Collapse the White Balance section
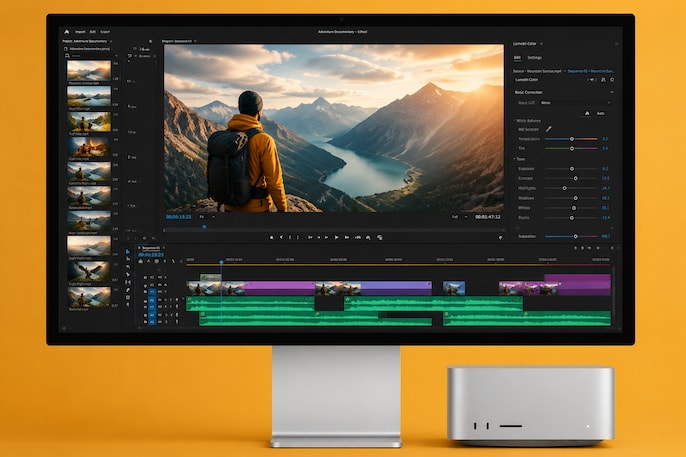 coord(514,121)
